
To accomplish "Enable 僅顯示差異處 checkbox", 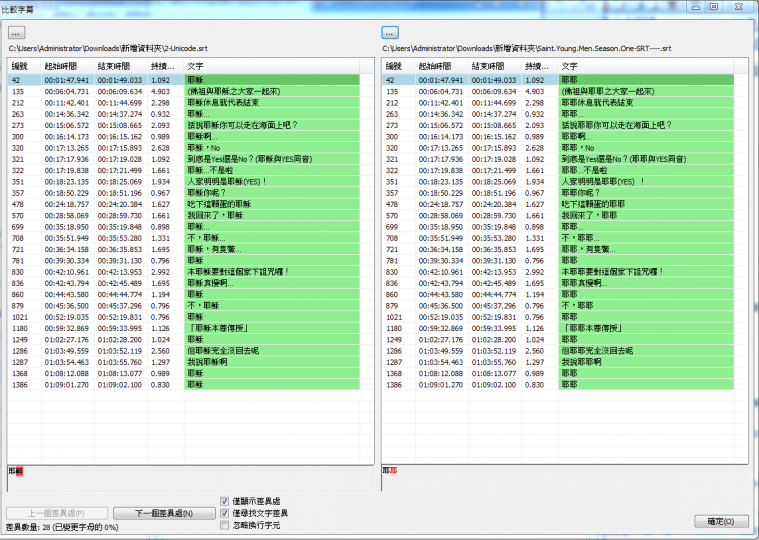I will coord(225,501).
